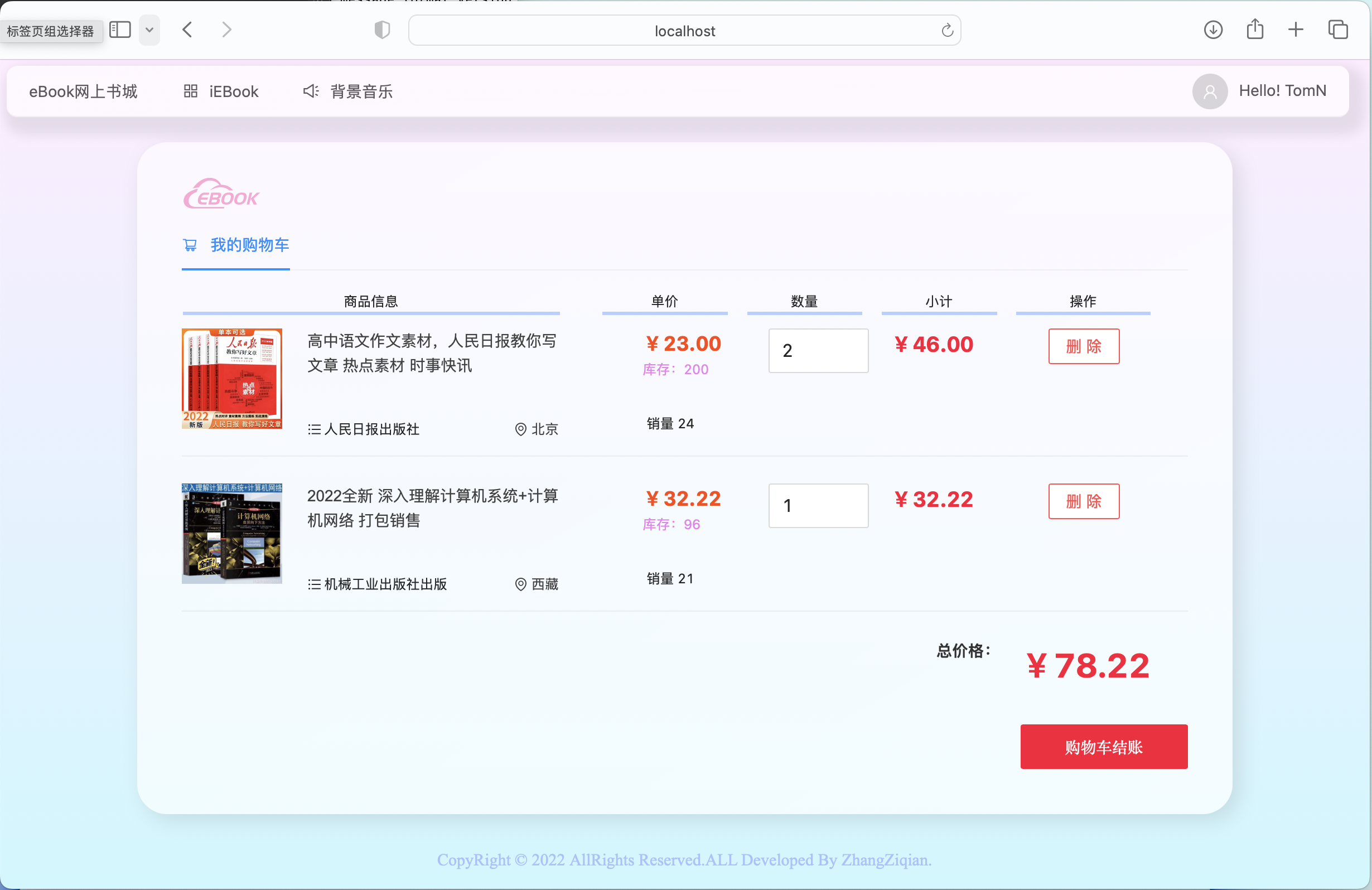The image size is (1372, 890).
Task: Click publisher 人民日报出版社
Action: (372, 429)
